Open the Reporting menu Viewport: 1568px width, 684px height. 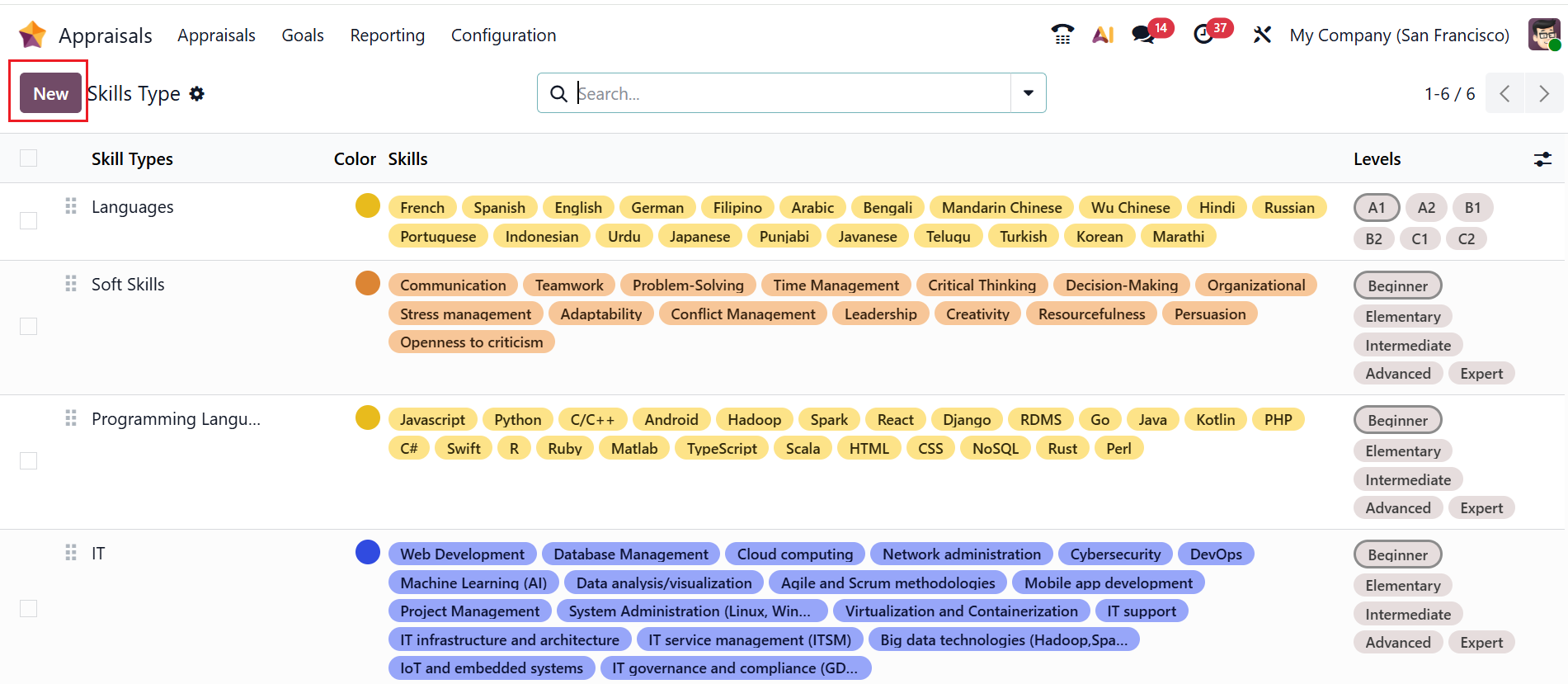[x=387, y=35]
